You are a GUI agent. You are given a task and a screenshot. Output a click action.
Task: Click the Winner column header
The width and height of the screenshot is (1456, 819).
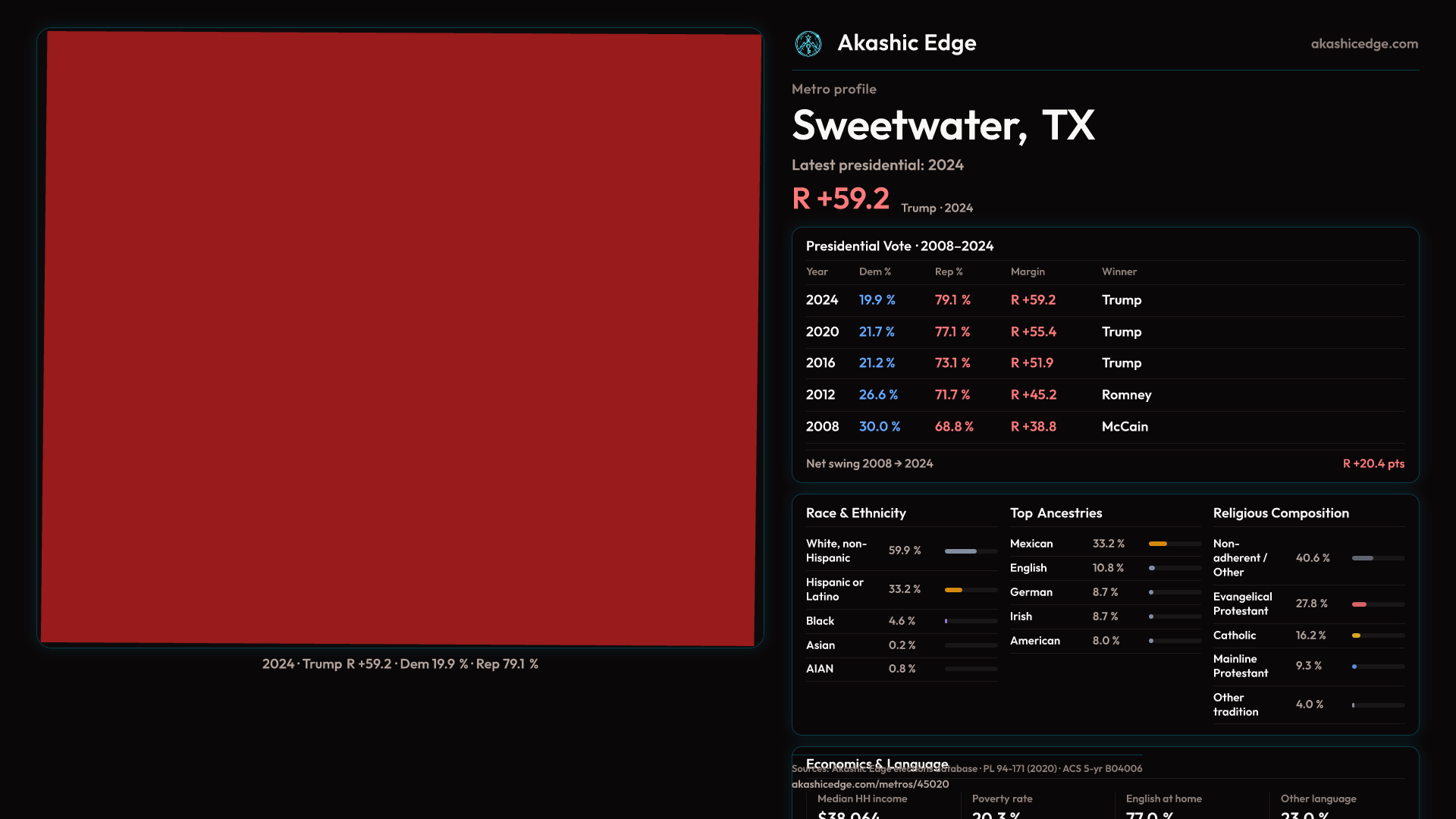pyautogui.click(x=1119, y=271)
